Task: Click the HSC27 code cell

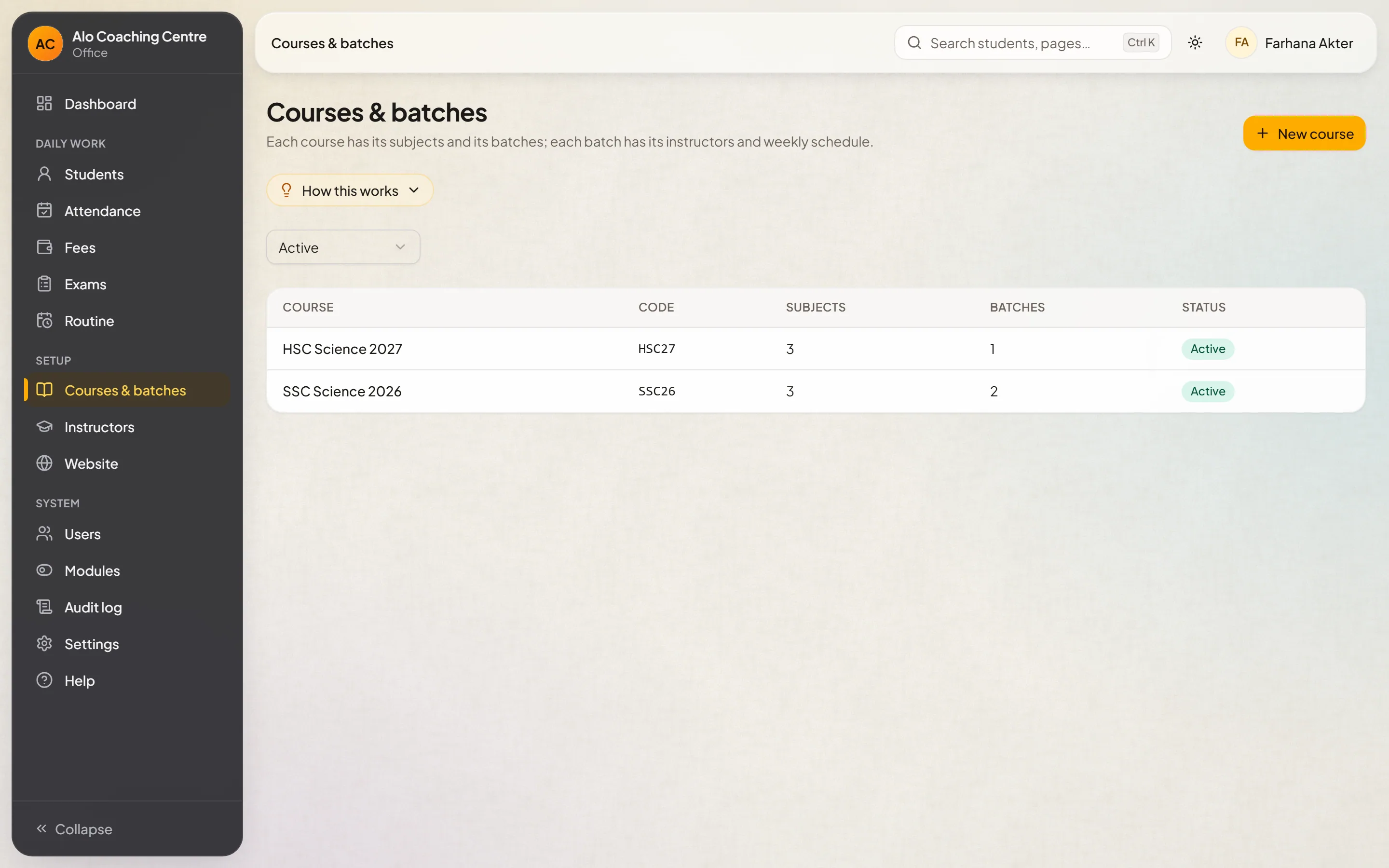Action: (x=656, y=349)
